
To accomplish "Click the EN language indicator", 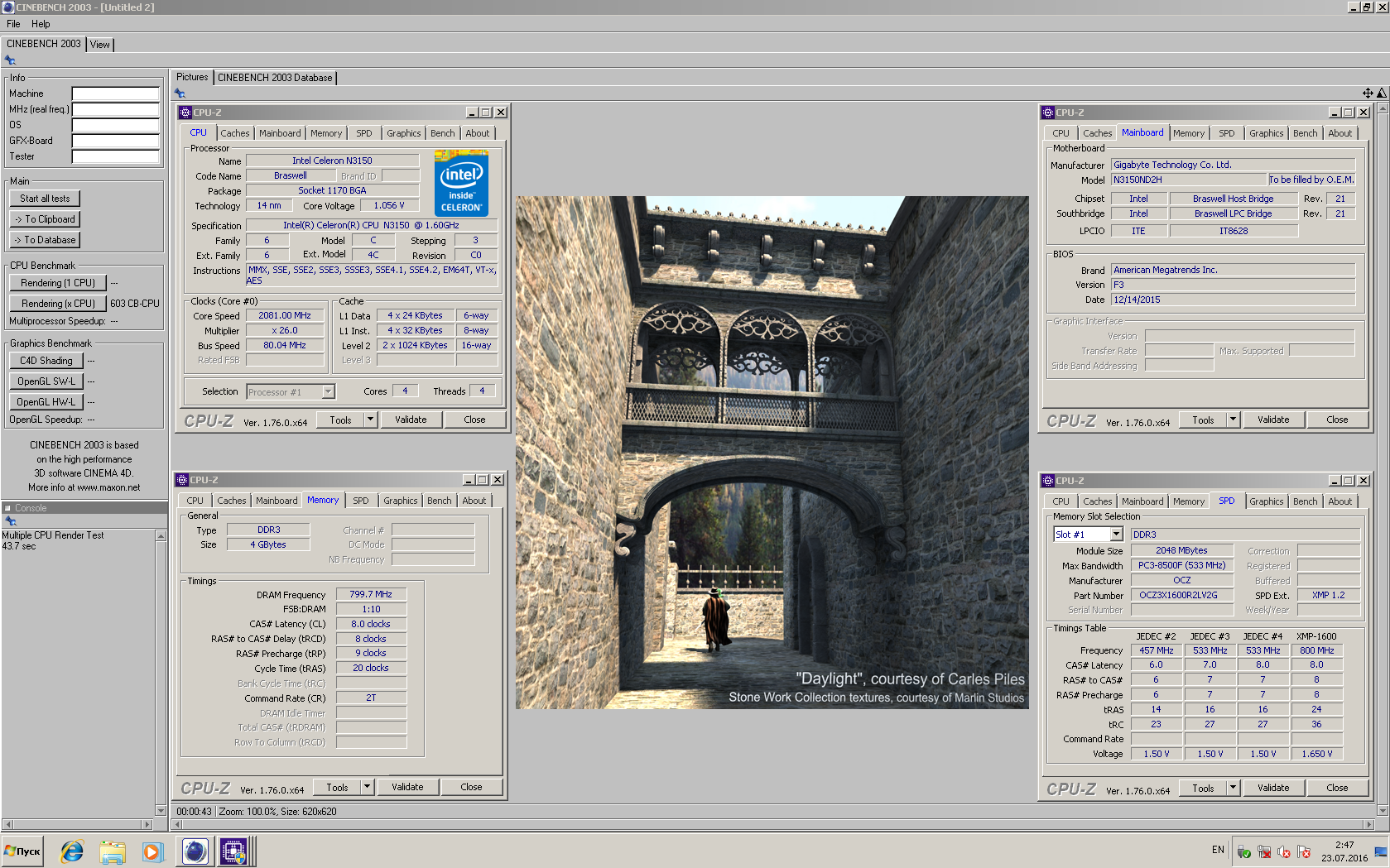I will 1218,850.
